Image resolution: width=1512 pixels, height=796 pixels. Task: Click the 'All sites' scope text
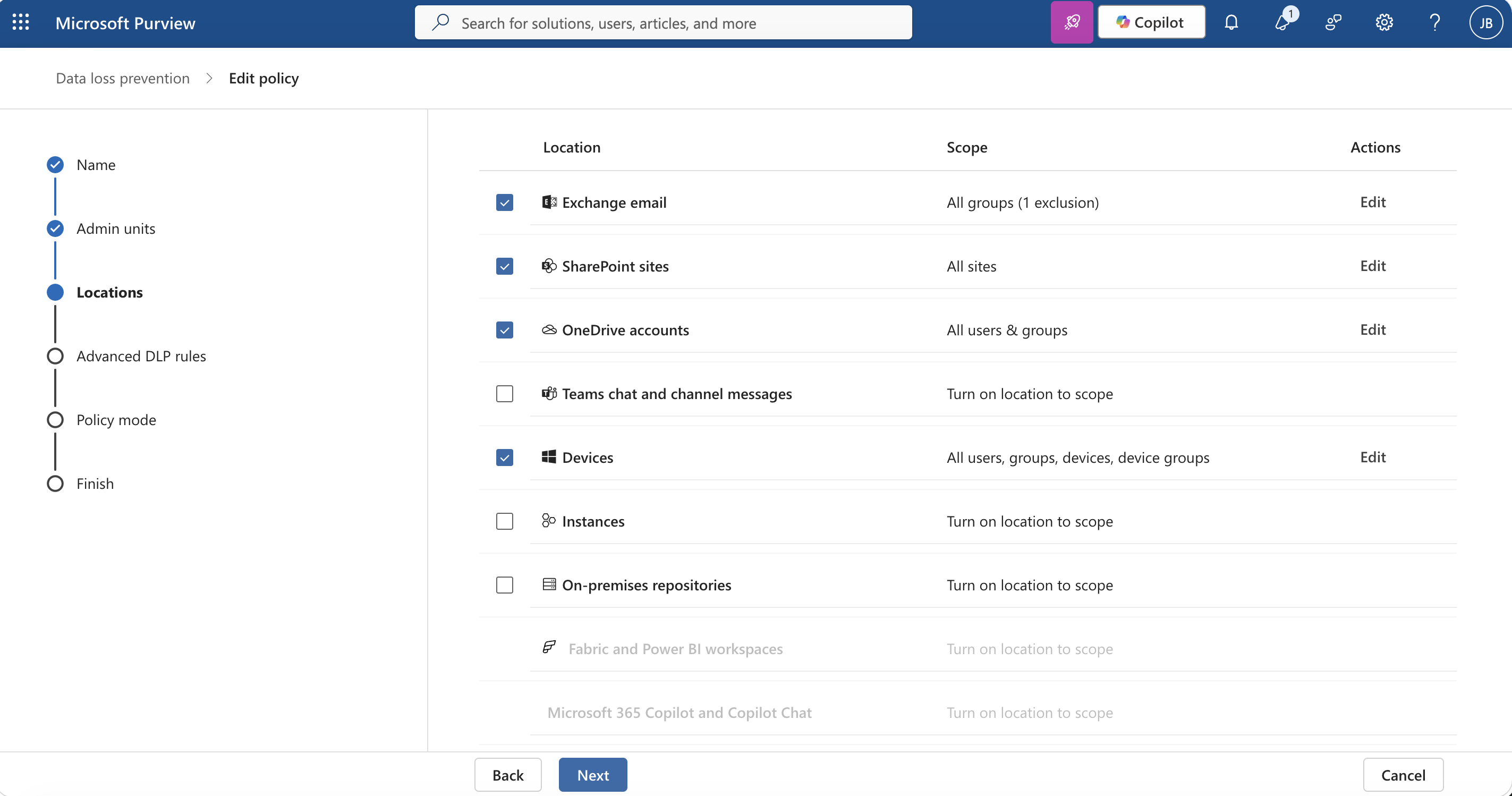(x=971, y=267)
